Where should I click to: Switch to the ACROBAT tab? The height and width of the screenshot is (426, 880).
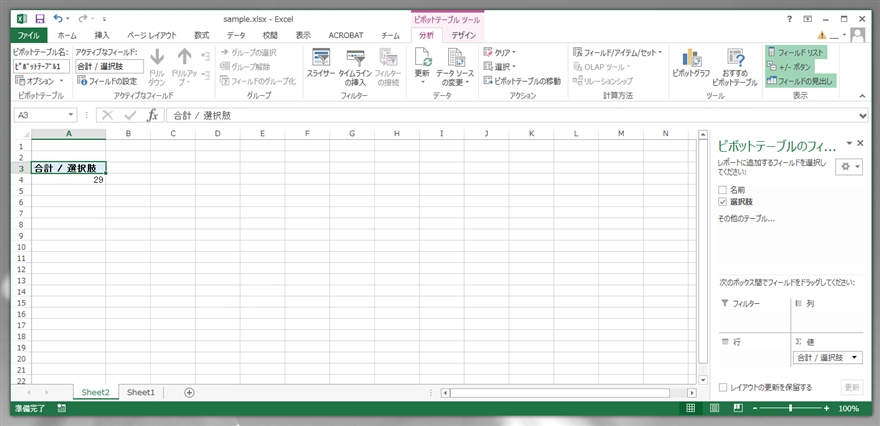click(346, 35)
